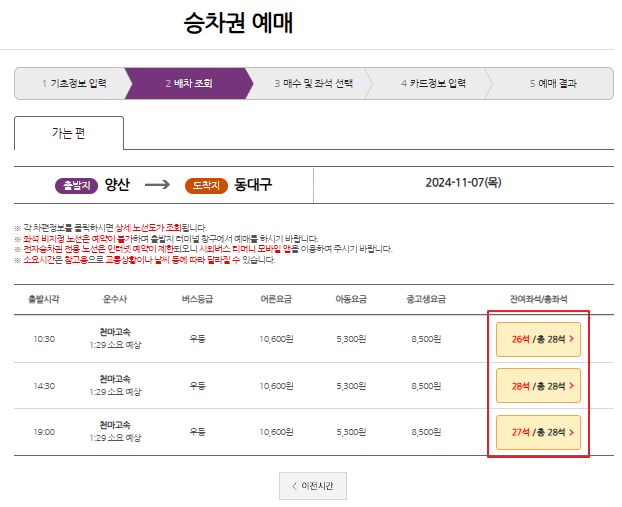Click the 출발시각 column header
622x507 pixels.
[x=44, y=299]
